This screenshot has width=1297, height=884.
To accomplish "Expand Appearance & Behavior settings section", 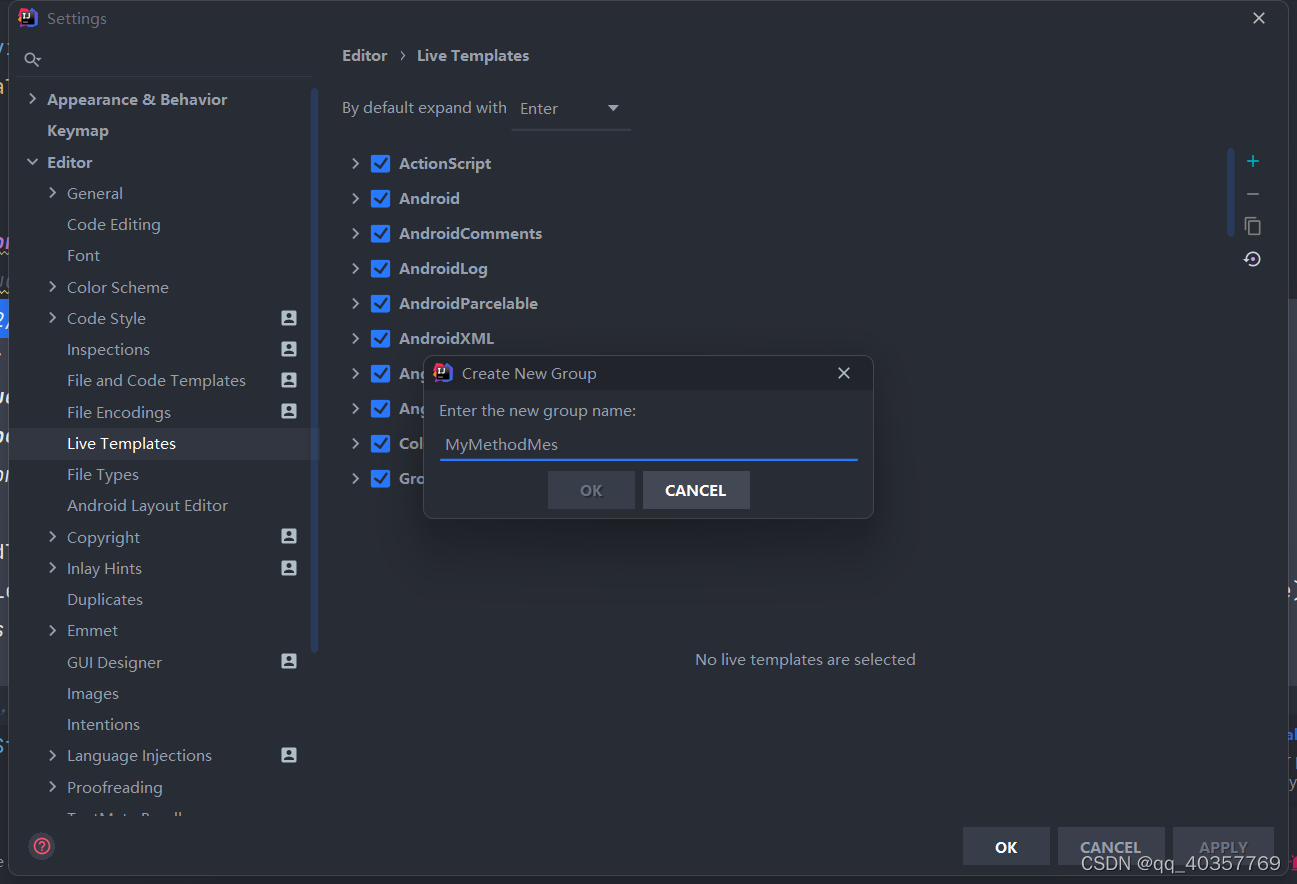I will point(33,99).
